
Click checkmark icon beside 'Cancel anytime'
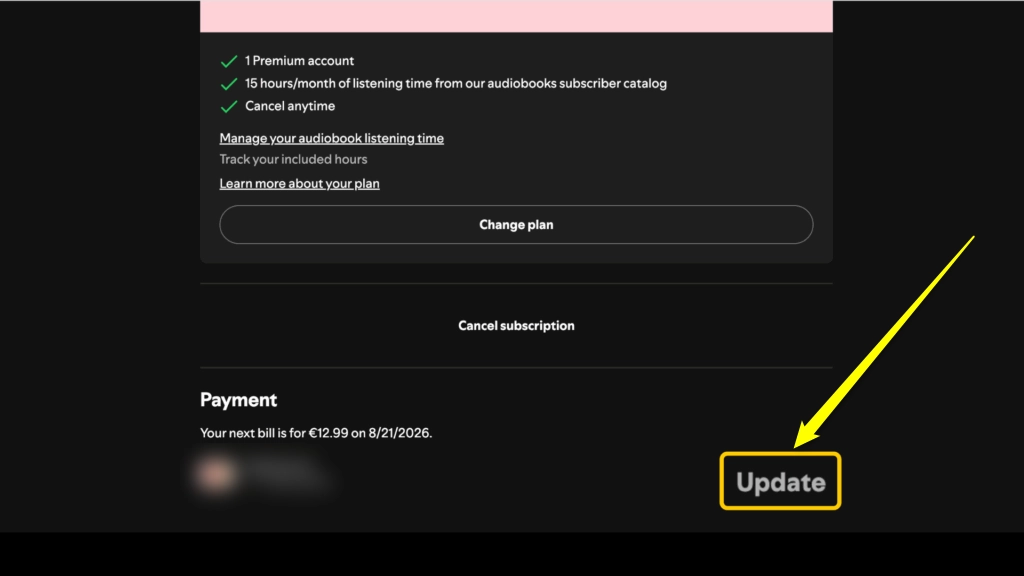click(x=229, y=106)
